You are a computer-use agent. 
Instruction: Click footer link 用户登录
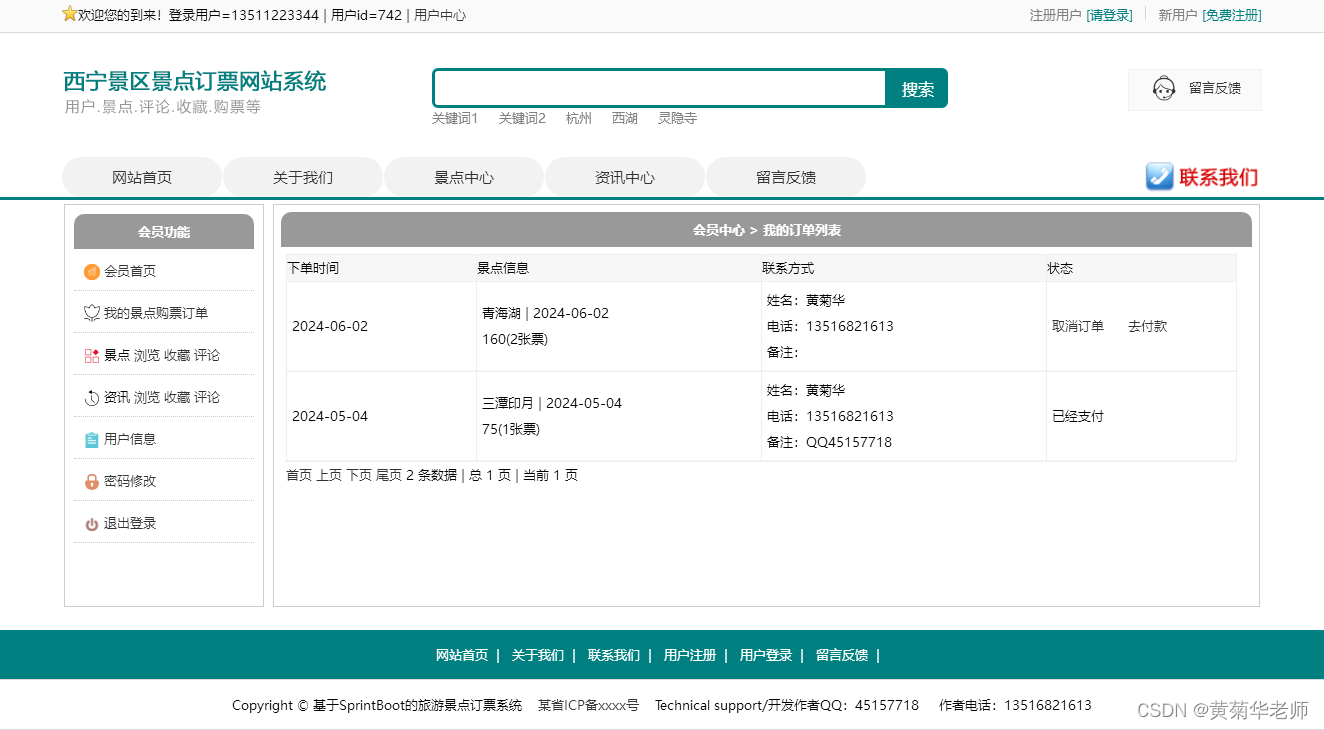766,655
